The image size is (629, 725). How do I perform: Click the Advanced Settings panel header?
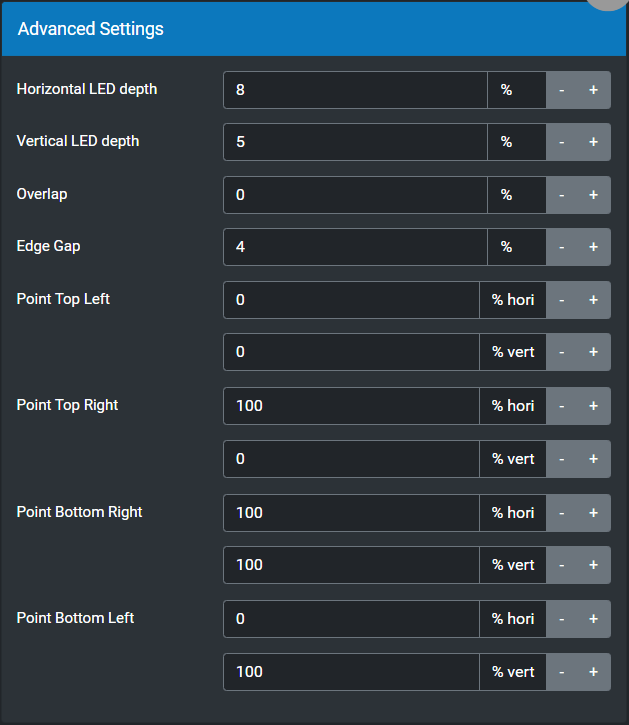(300, 29)
